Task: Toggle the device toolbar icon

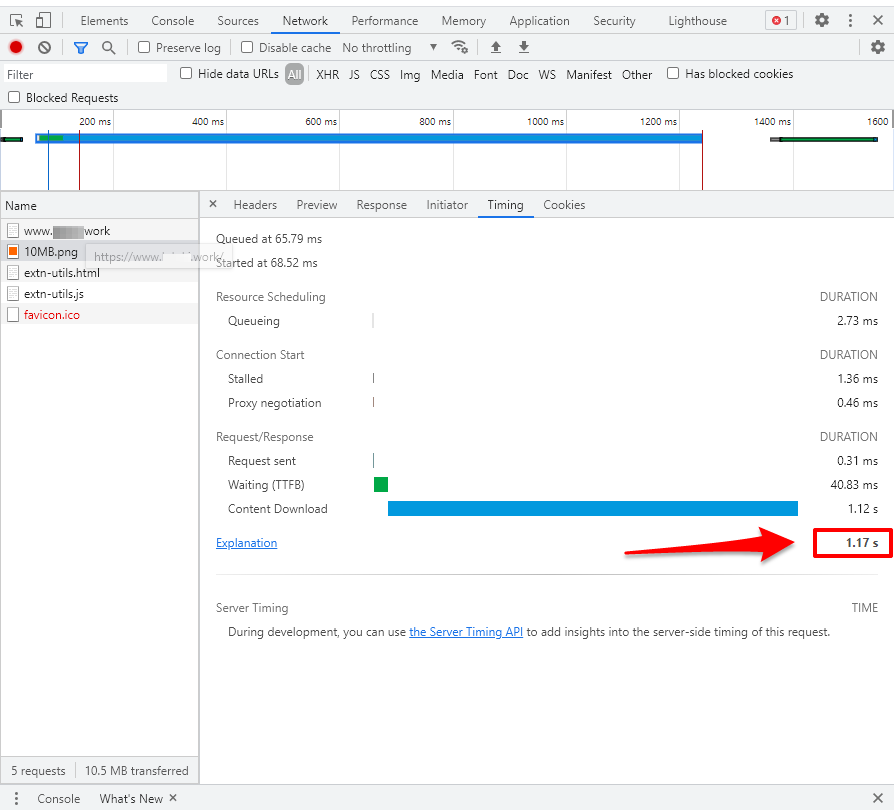Action: 43,21
